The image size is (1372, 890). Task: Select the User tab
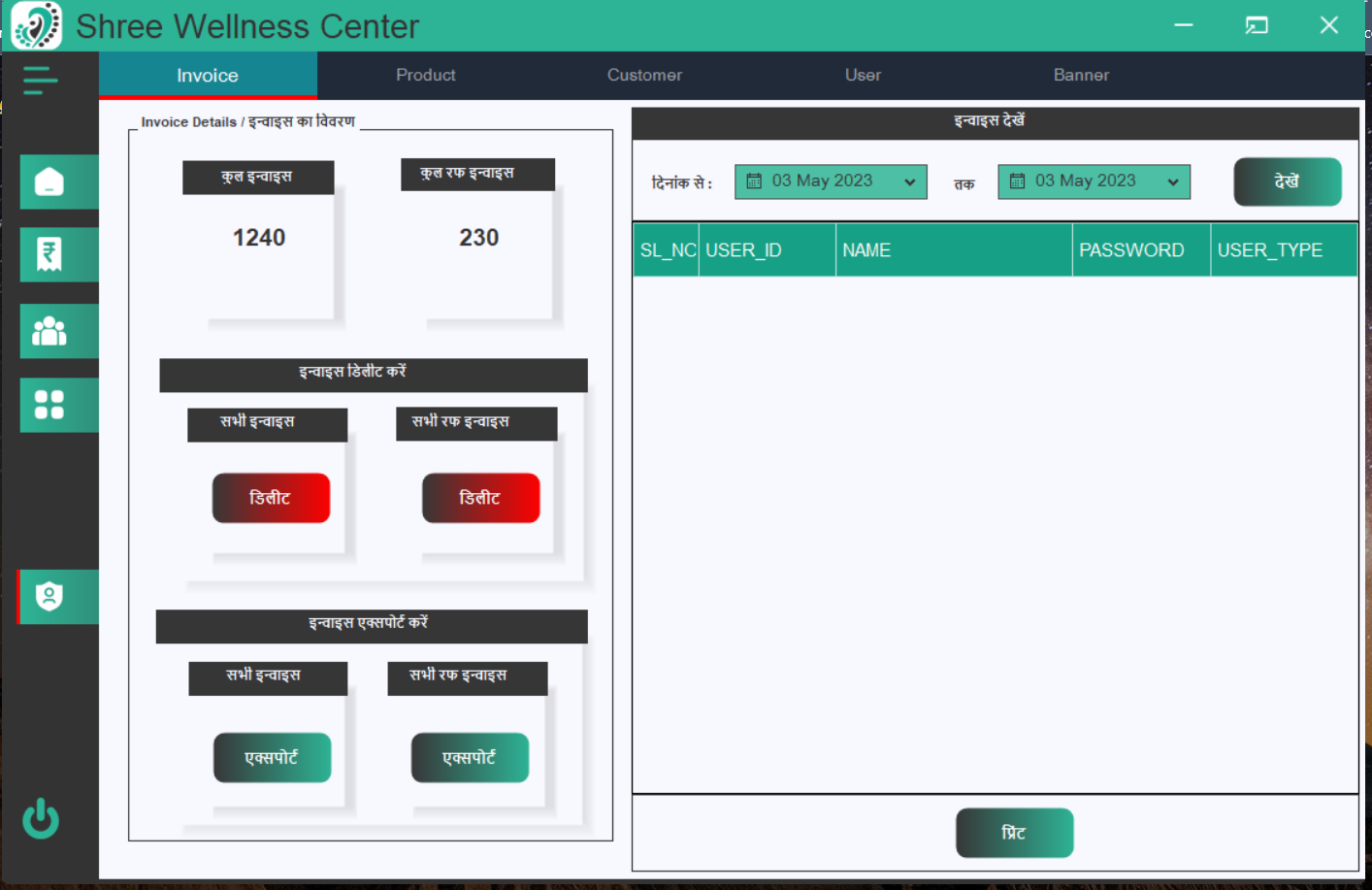[863, 75]
